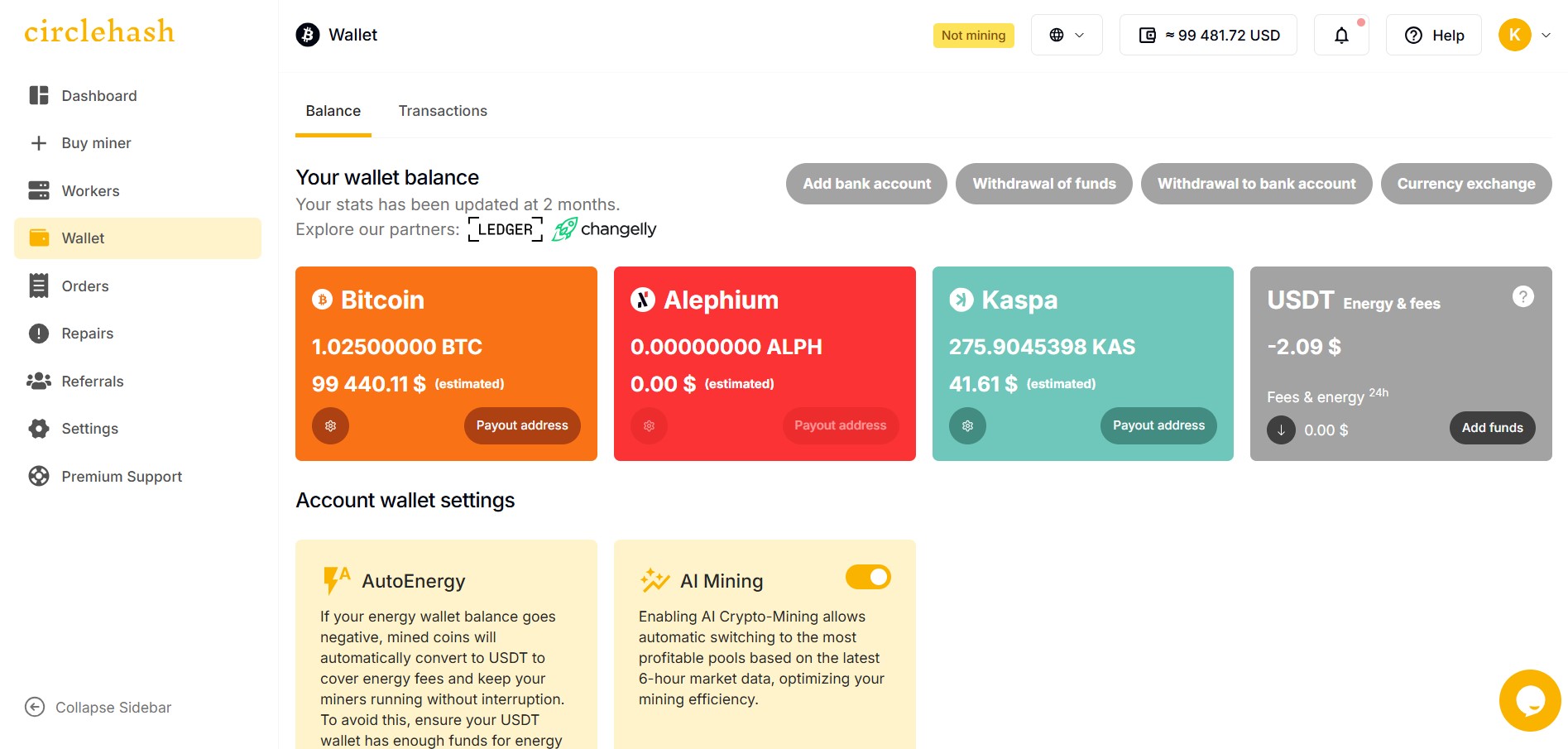Open the Kaspa card settings gear

pos(967,425)
